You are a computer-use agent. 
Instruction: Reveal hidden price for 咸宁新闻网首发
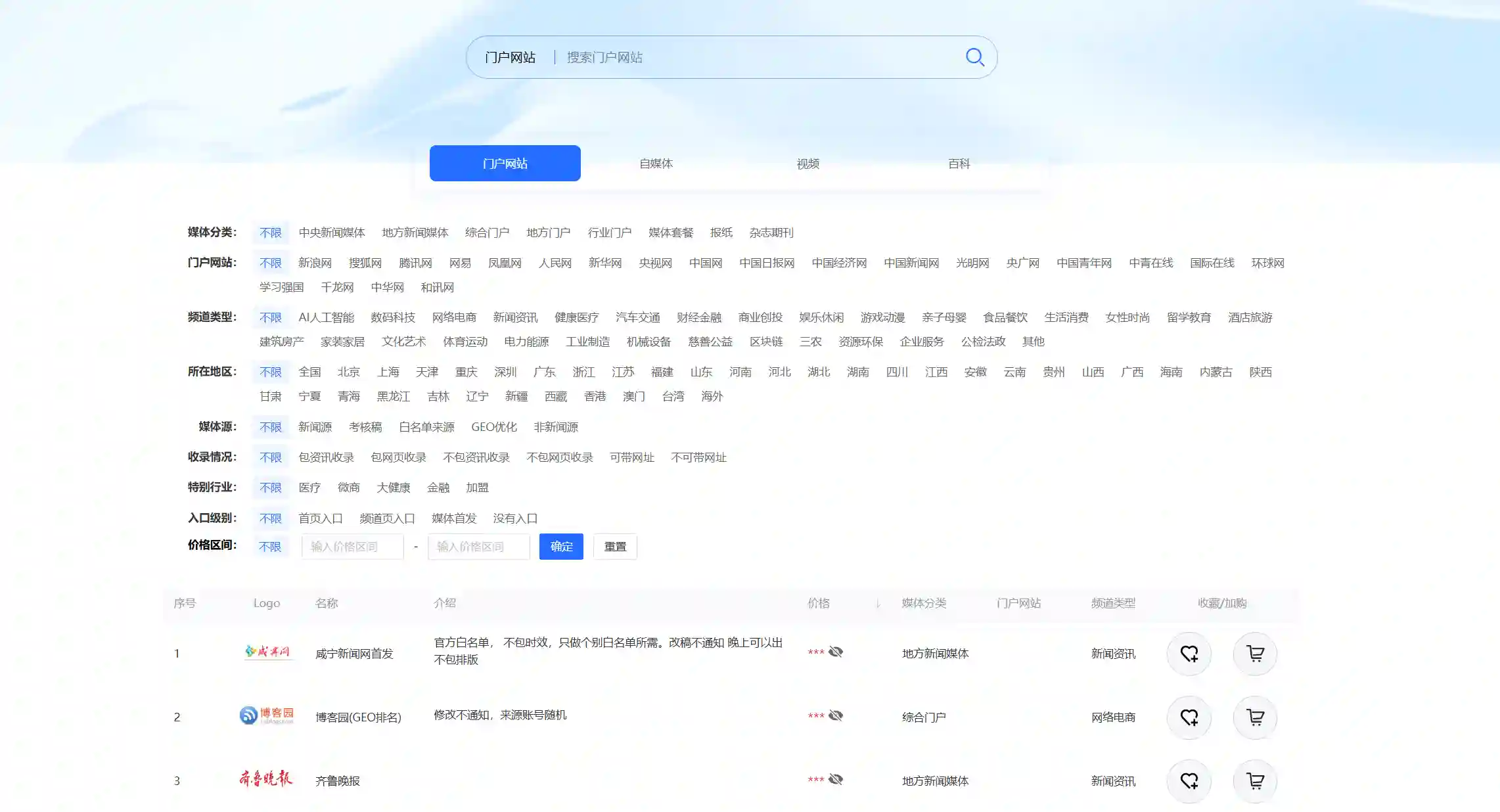pyautogui.click(x=835, y=652)
